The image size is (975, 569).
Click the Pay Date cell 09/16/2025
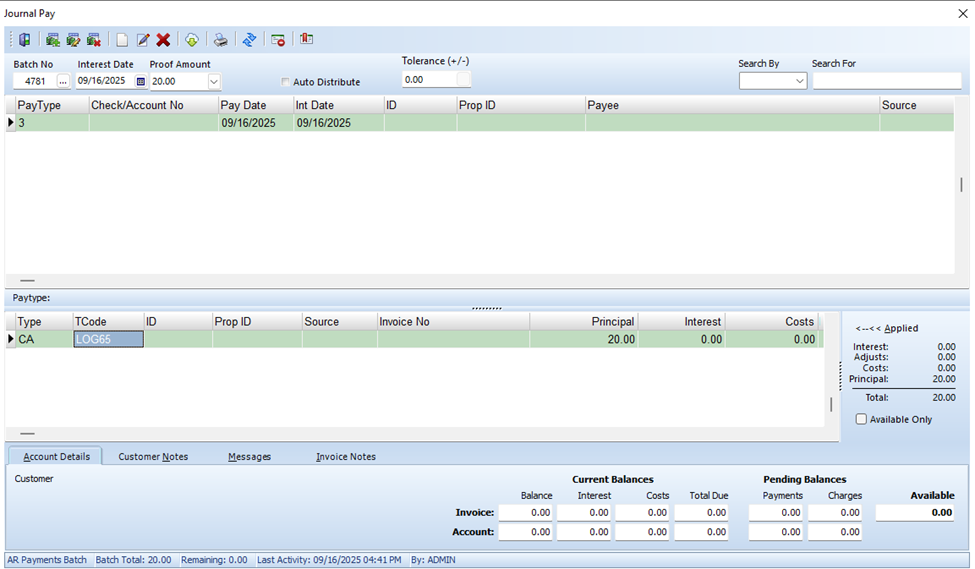click(x=256, y=123)
